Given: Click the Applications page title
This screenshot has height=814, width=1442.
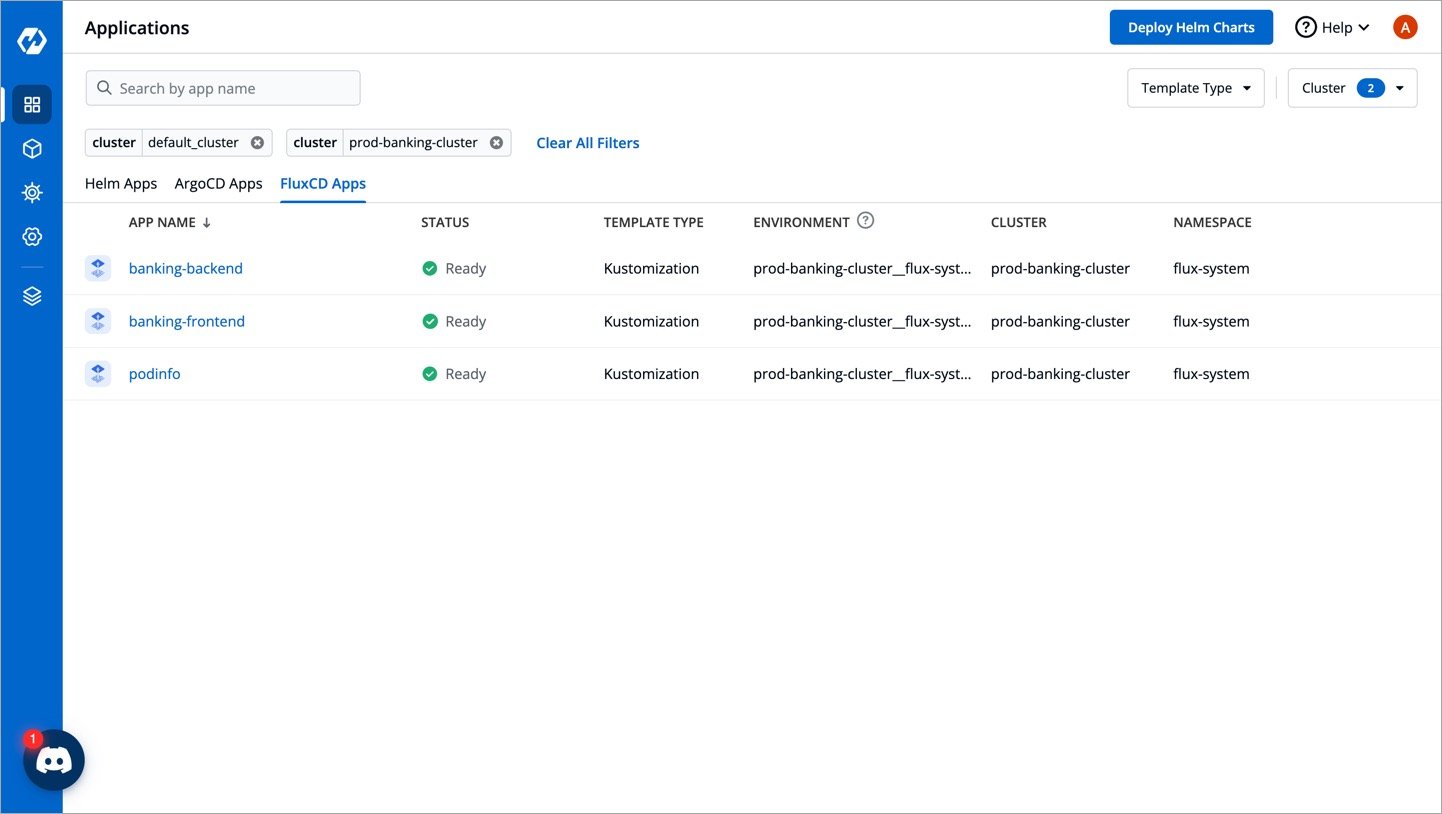Looking at the screenshot, I should pyautogui.click(x=137, y=28).
